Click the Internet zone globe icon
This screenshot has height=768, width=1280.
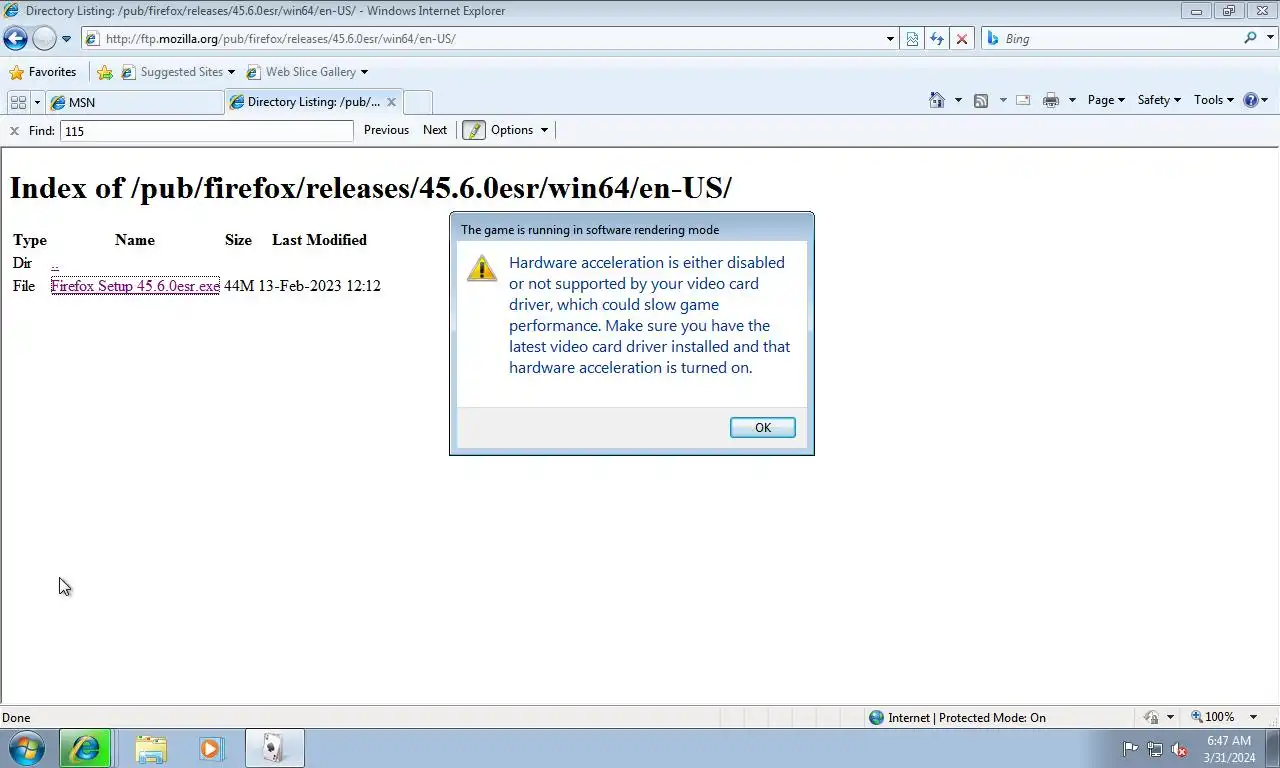[876, 717]
